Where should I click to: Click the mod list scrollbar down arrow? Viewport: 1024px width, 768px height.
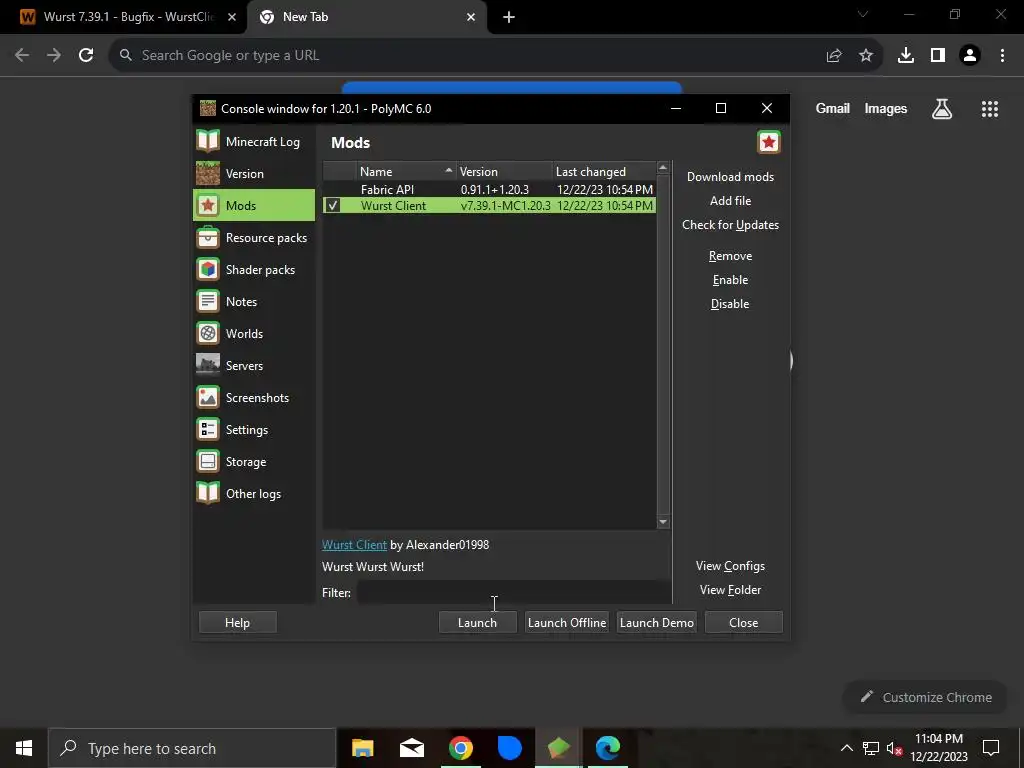[x=664, y=522]
